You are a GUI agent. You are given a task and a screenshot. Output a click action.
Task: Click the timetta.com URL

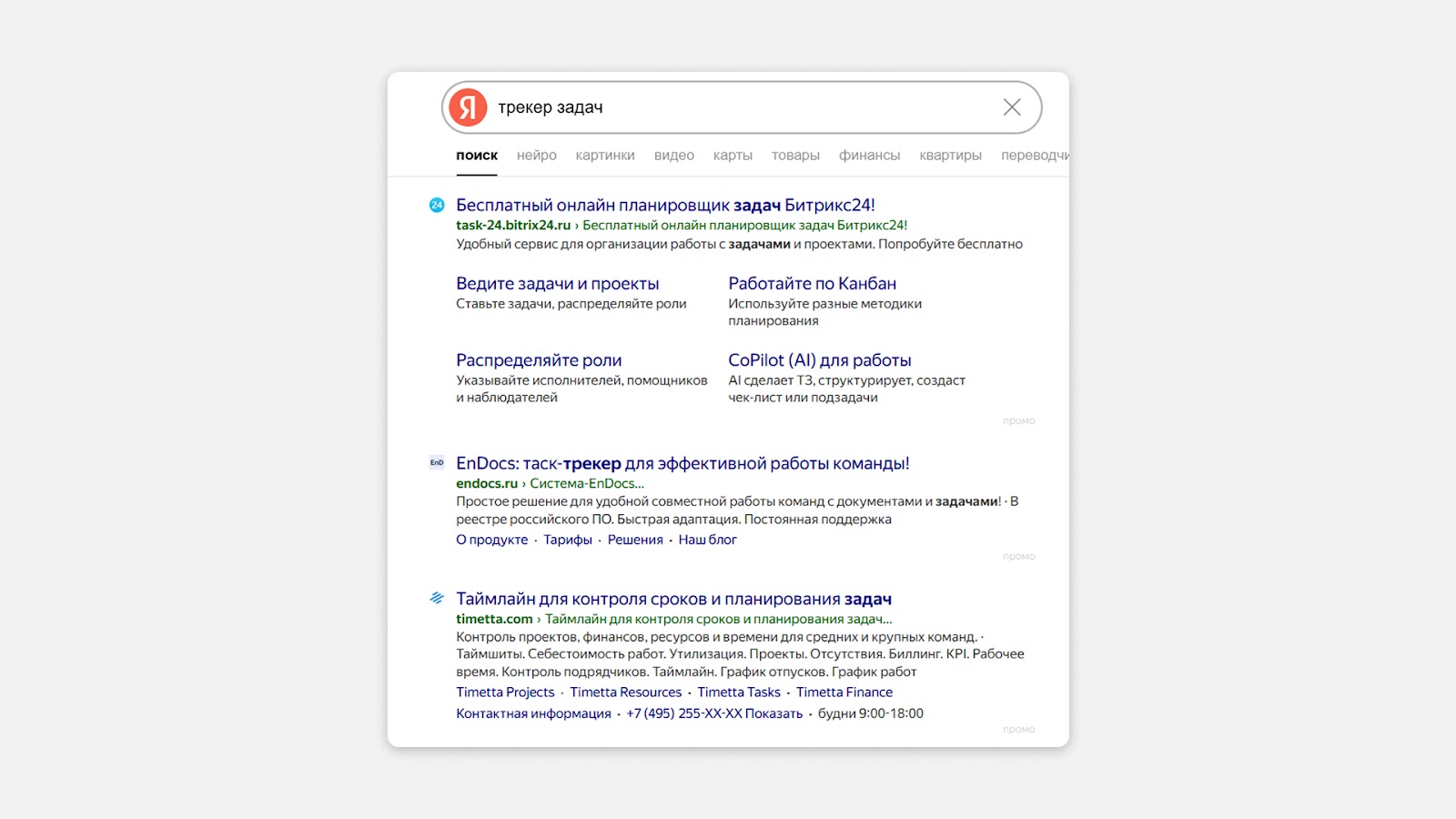[494, 619]
